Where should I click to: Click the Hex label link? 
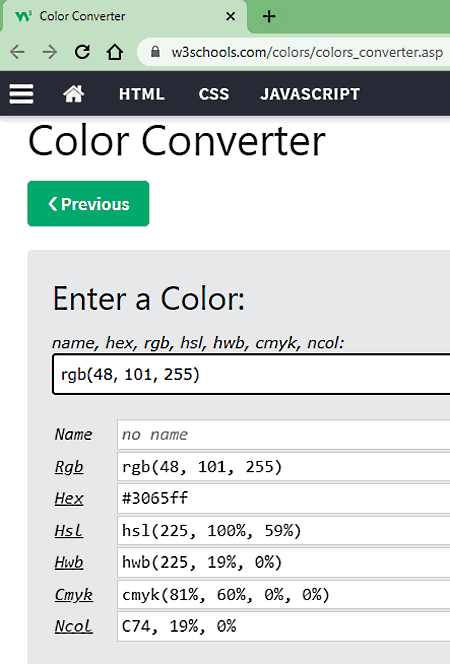click(69, 498)
